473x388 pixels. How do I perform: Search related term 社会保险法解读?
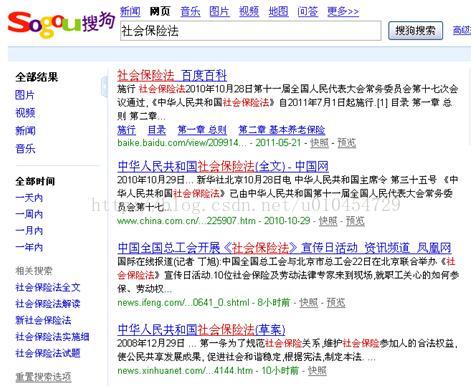48,304
